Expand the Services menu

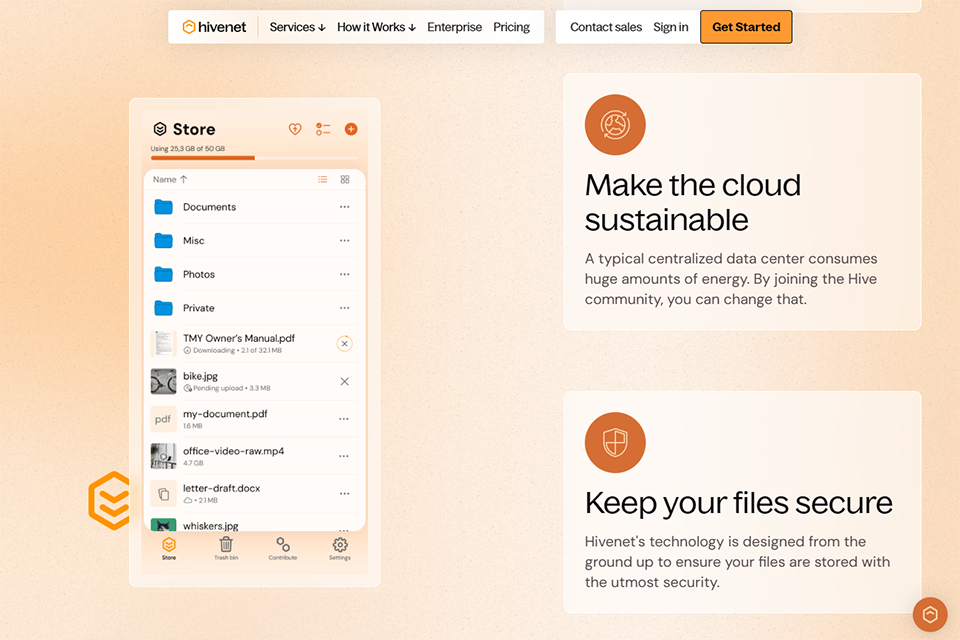298,27
